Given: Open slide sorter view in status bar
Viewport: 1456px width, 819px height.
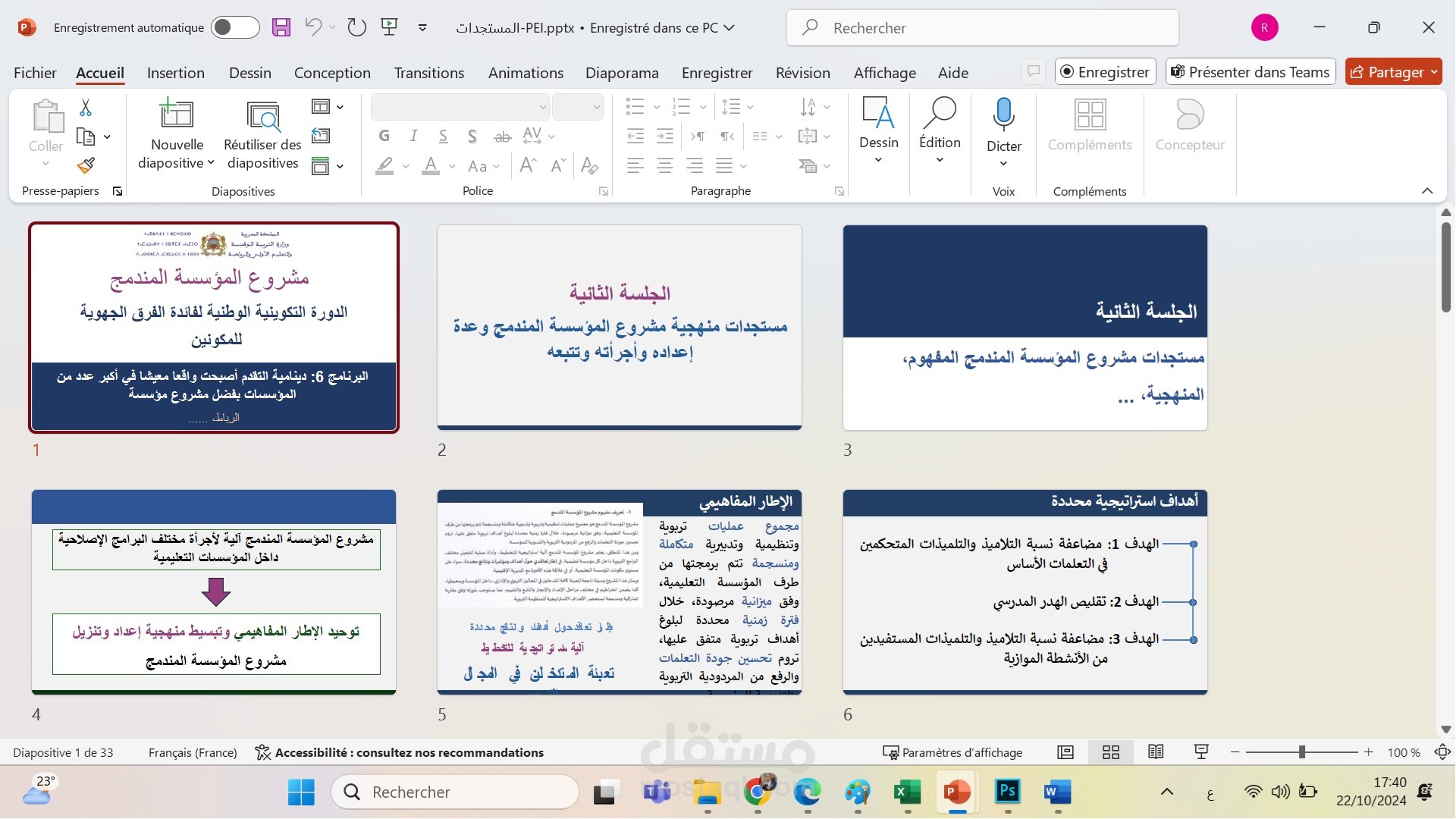Looking at the screenshot, I should (1111, 752).
